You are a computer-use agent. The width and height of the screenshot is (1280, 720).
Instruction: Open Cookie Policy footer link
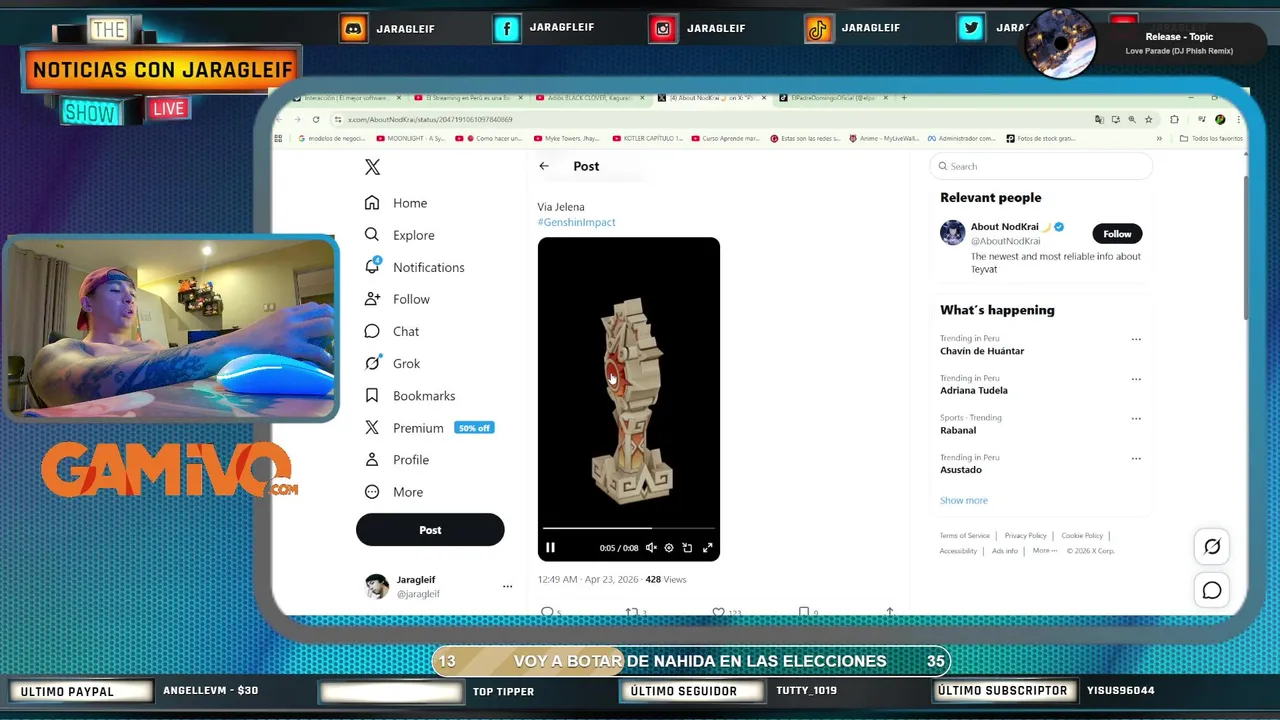tap(1082, 536)
